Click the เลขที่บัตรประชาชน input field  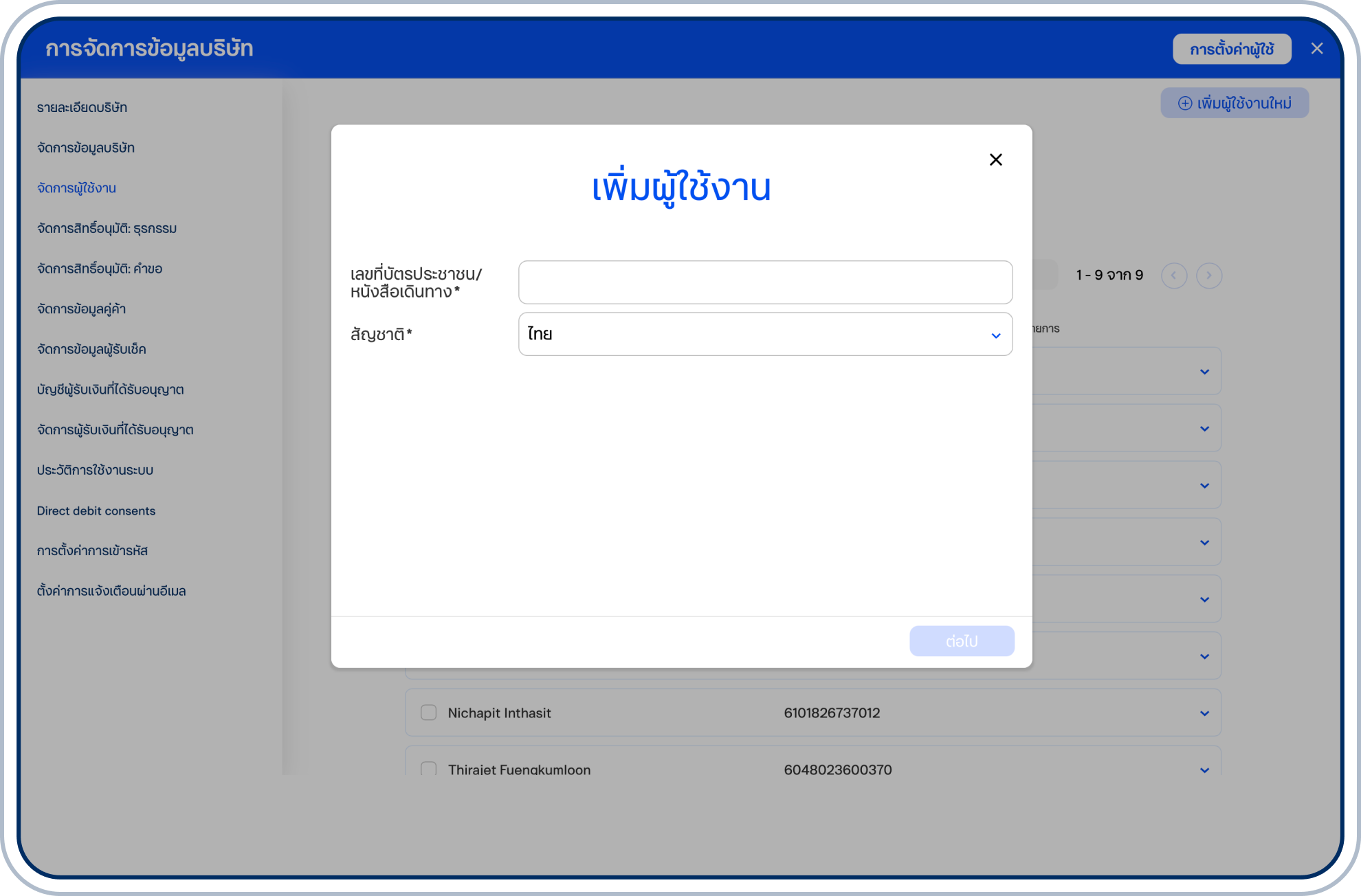[x=764, y=282]
